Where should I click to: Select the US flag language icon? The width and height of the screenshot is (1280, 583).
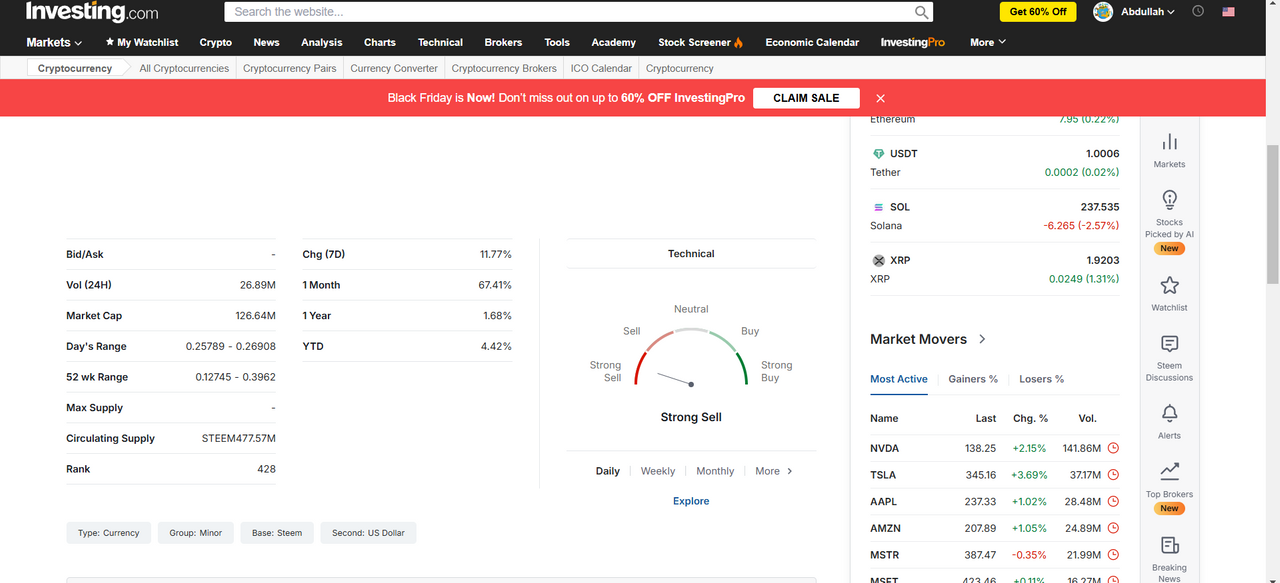(1228, 12)
